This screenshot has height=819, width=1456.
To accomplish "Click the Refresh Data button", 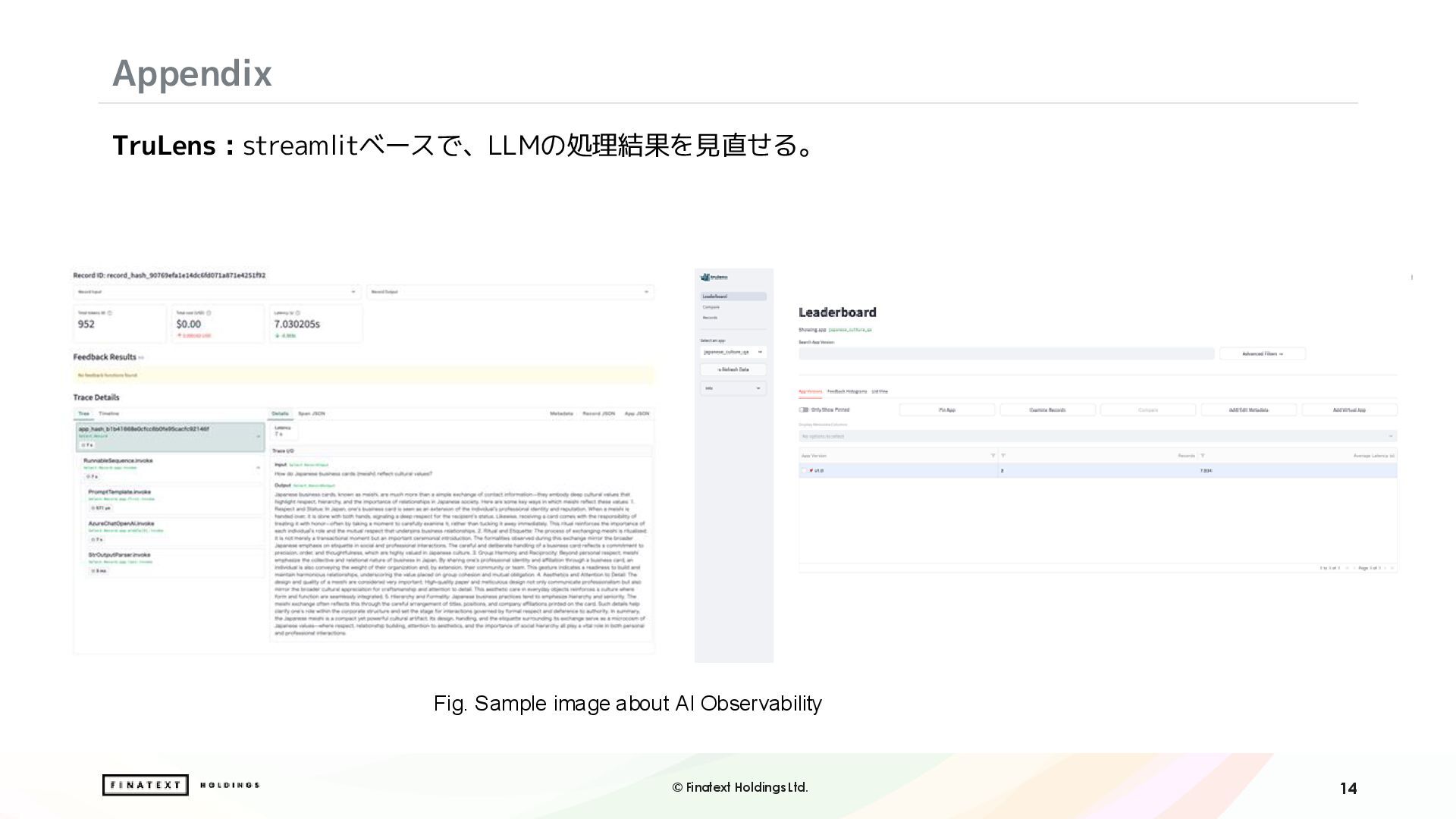I will tap(733, 370).
